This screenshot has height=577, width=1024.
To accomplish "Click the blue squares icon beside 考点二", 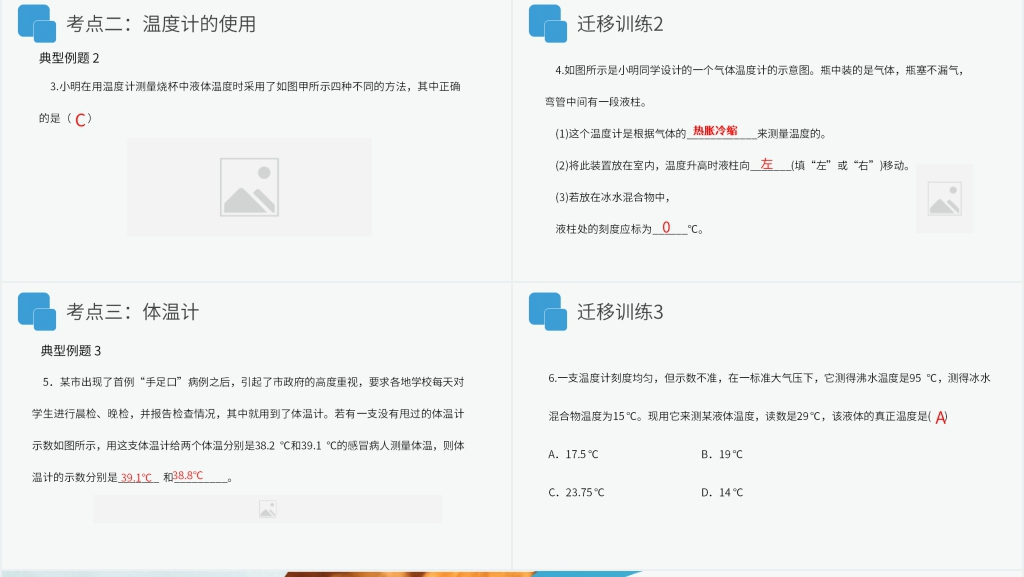I will point(37,23).
